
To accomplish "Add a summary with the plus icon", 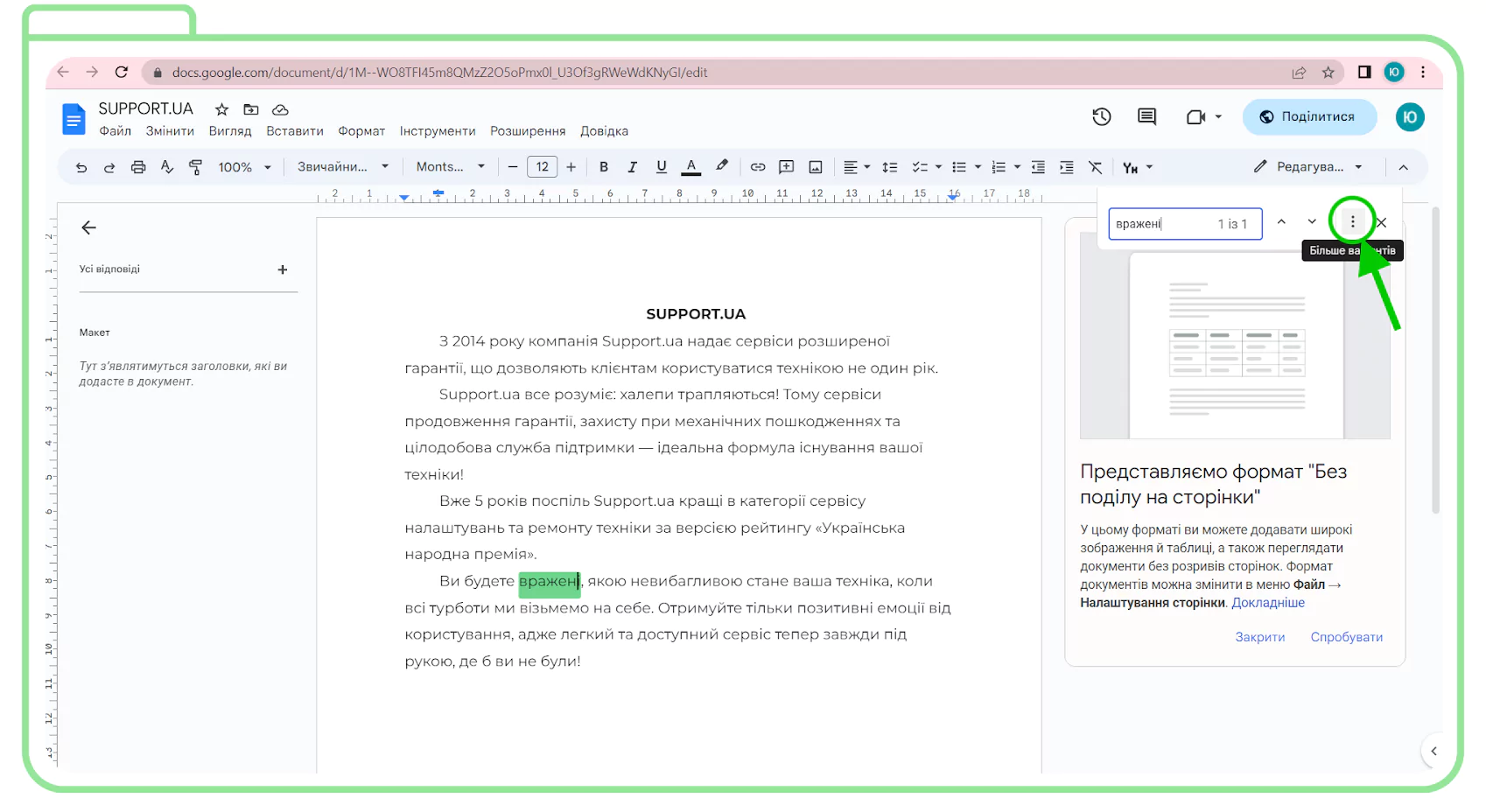I will click(x=283, y=269).
